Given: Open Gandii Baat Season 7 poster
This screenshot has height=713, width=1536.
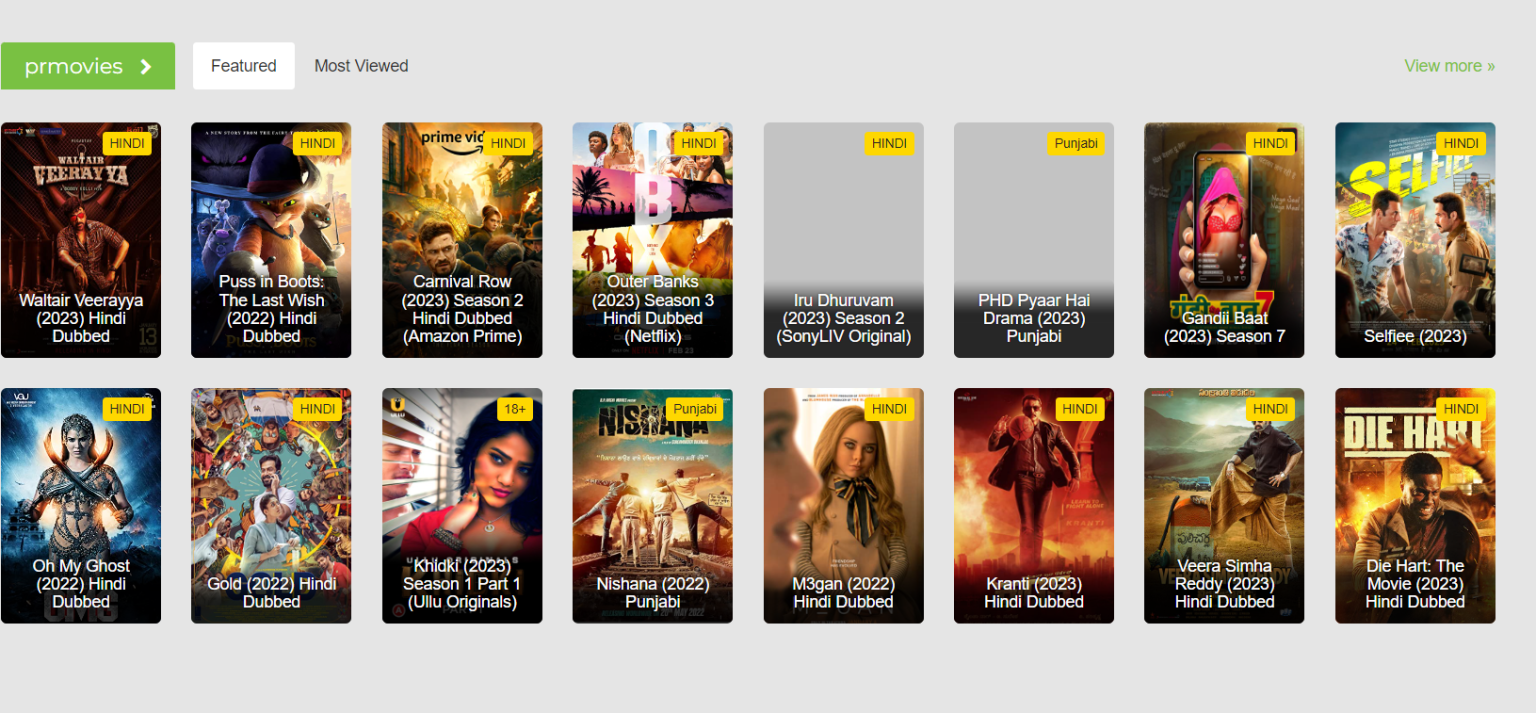Looking at the screenshot, I should 1224,240.
